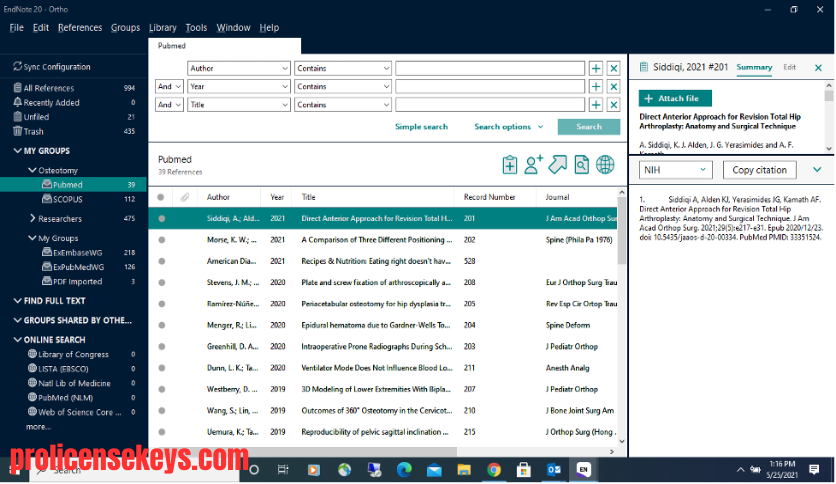
Task: Toggle read status for Westberry 2019 reference
Action: [162, 389]
